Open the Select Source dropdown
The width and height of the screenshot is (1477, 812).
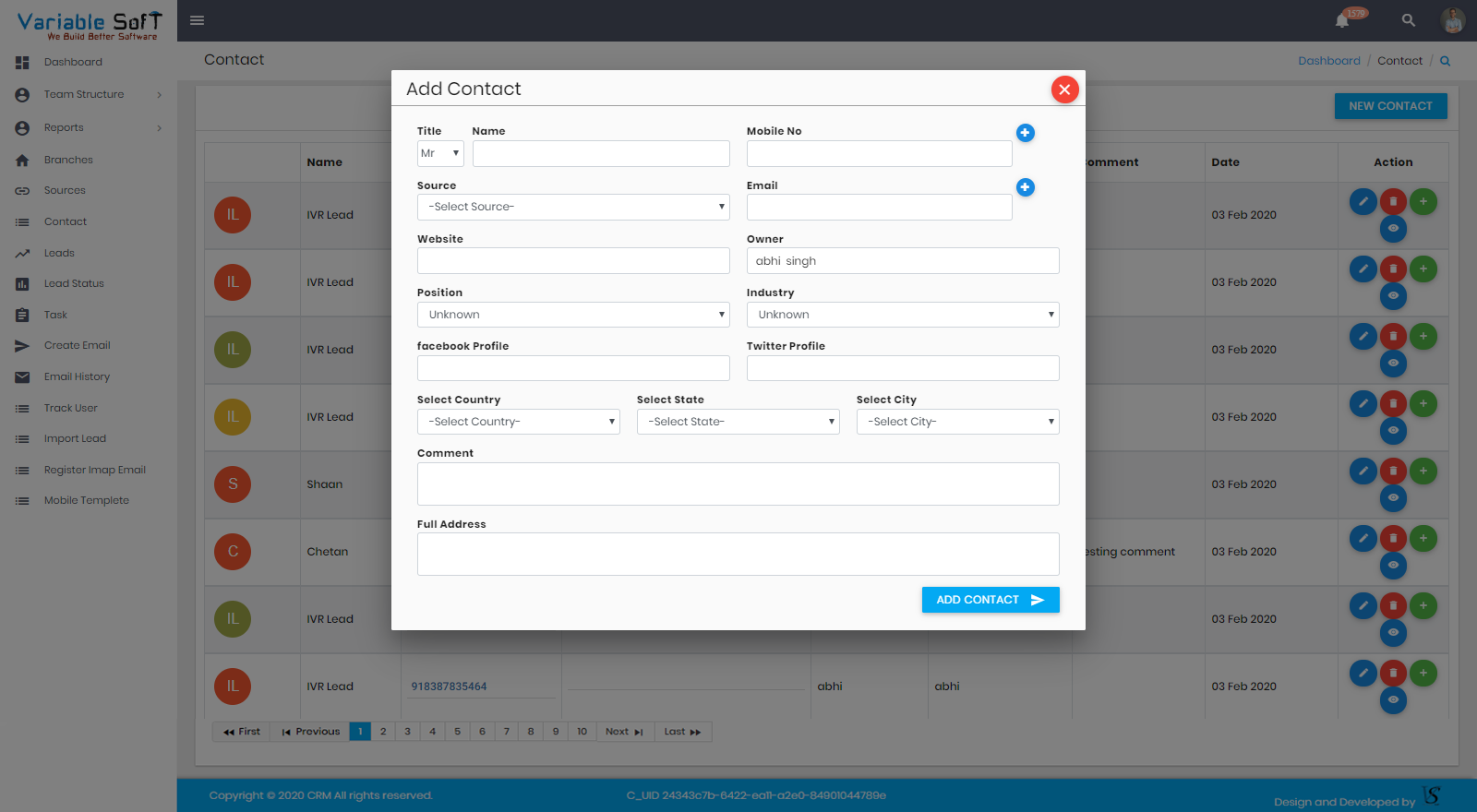click(572, 207)
